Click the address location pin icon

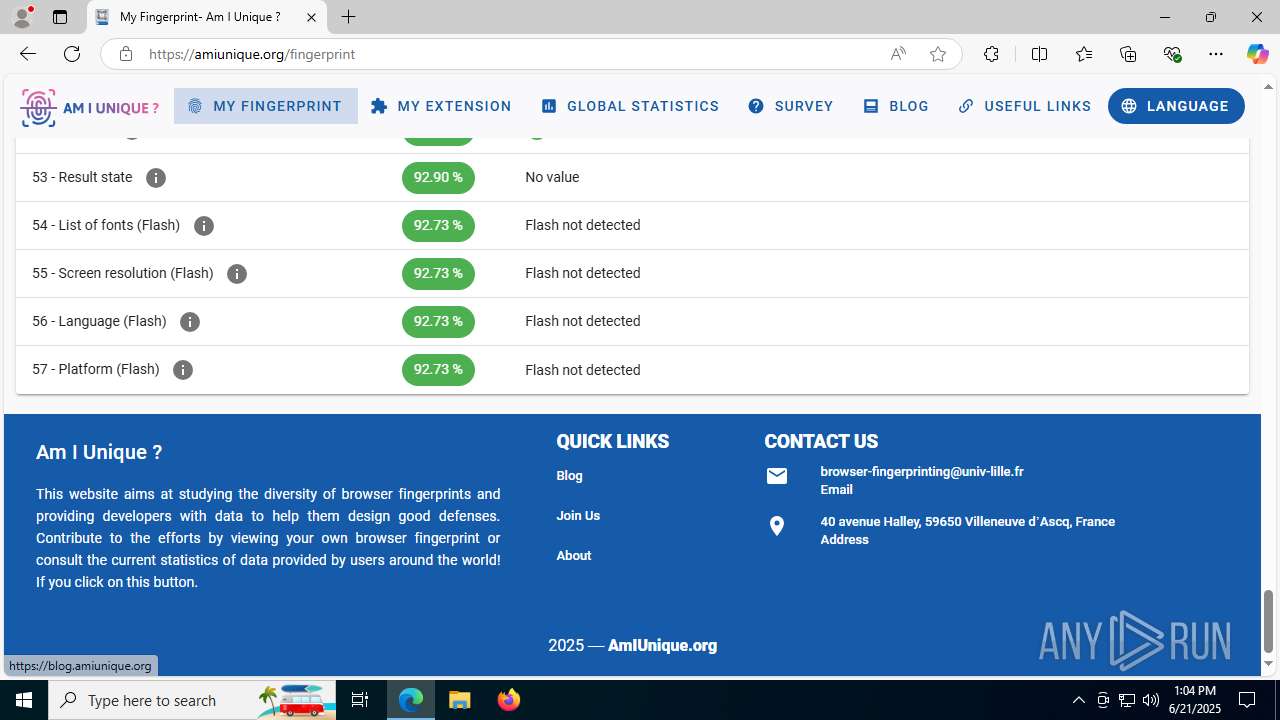pos(777,526)
